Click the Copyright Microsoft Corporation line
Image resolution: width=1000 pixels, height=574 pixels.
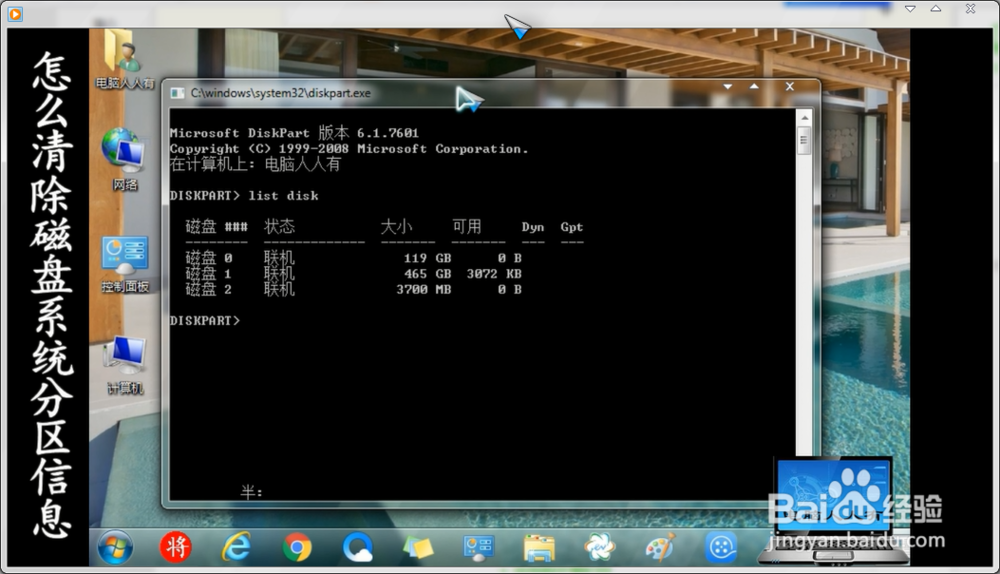pos(349,149)
